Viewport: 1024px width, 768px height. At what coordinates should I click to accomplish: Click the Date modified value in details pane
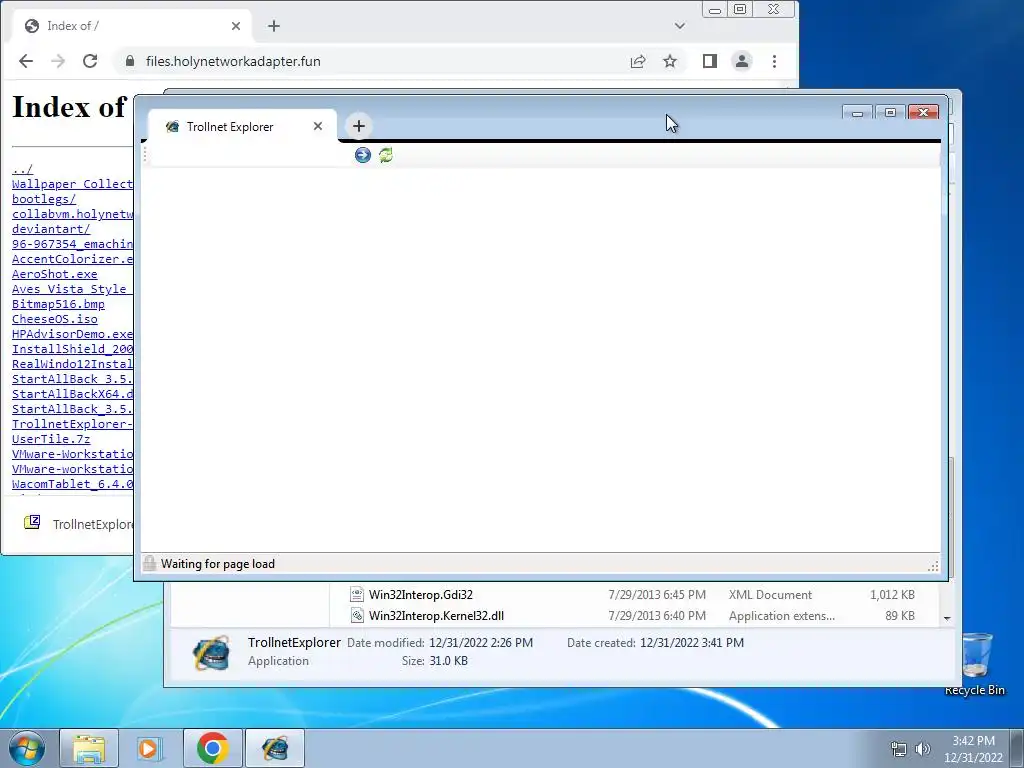[481, 643]
